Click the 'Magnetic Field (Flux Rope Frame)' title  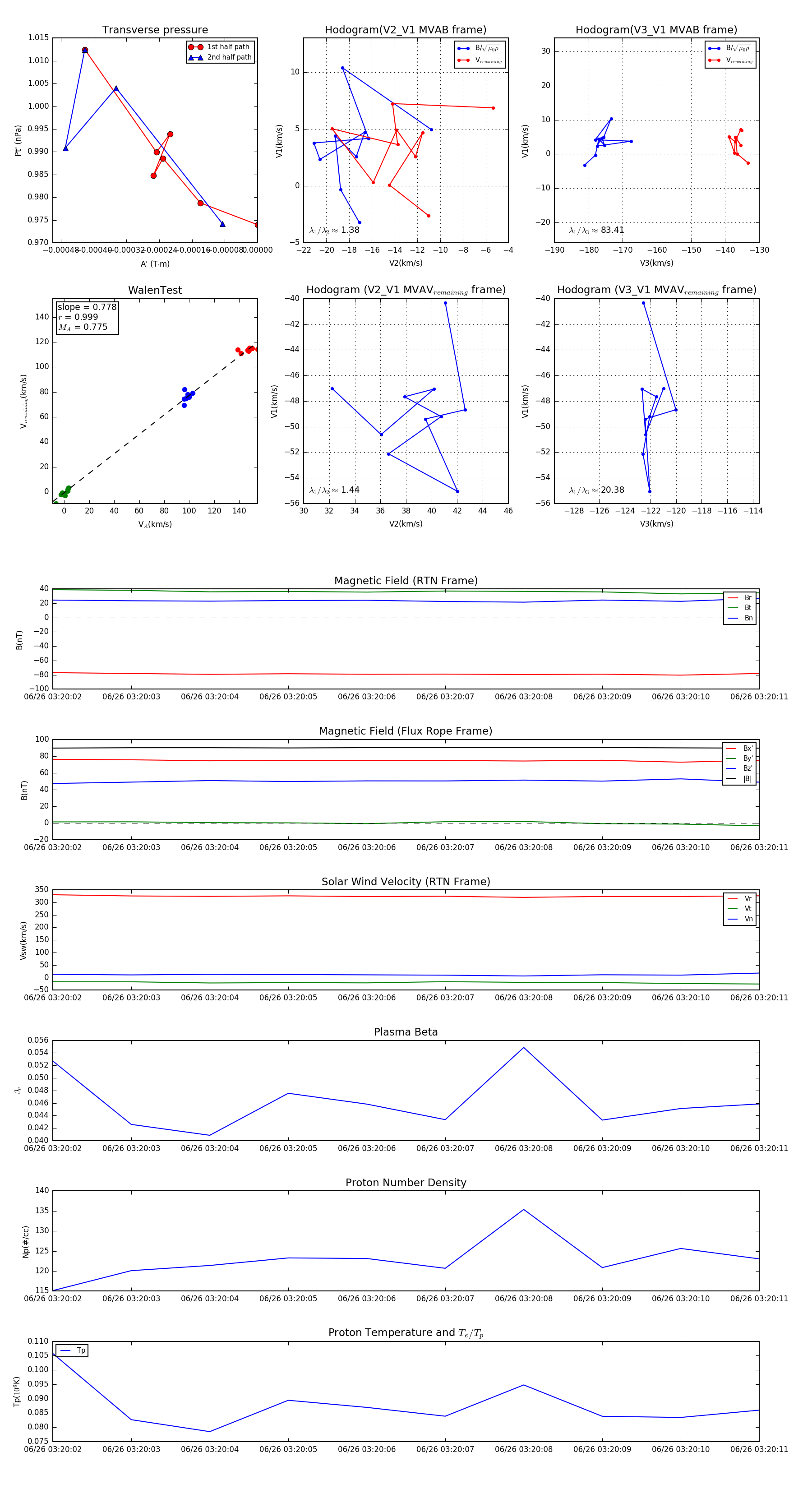406,731
